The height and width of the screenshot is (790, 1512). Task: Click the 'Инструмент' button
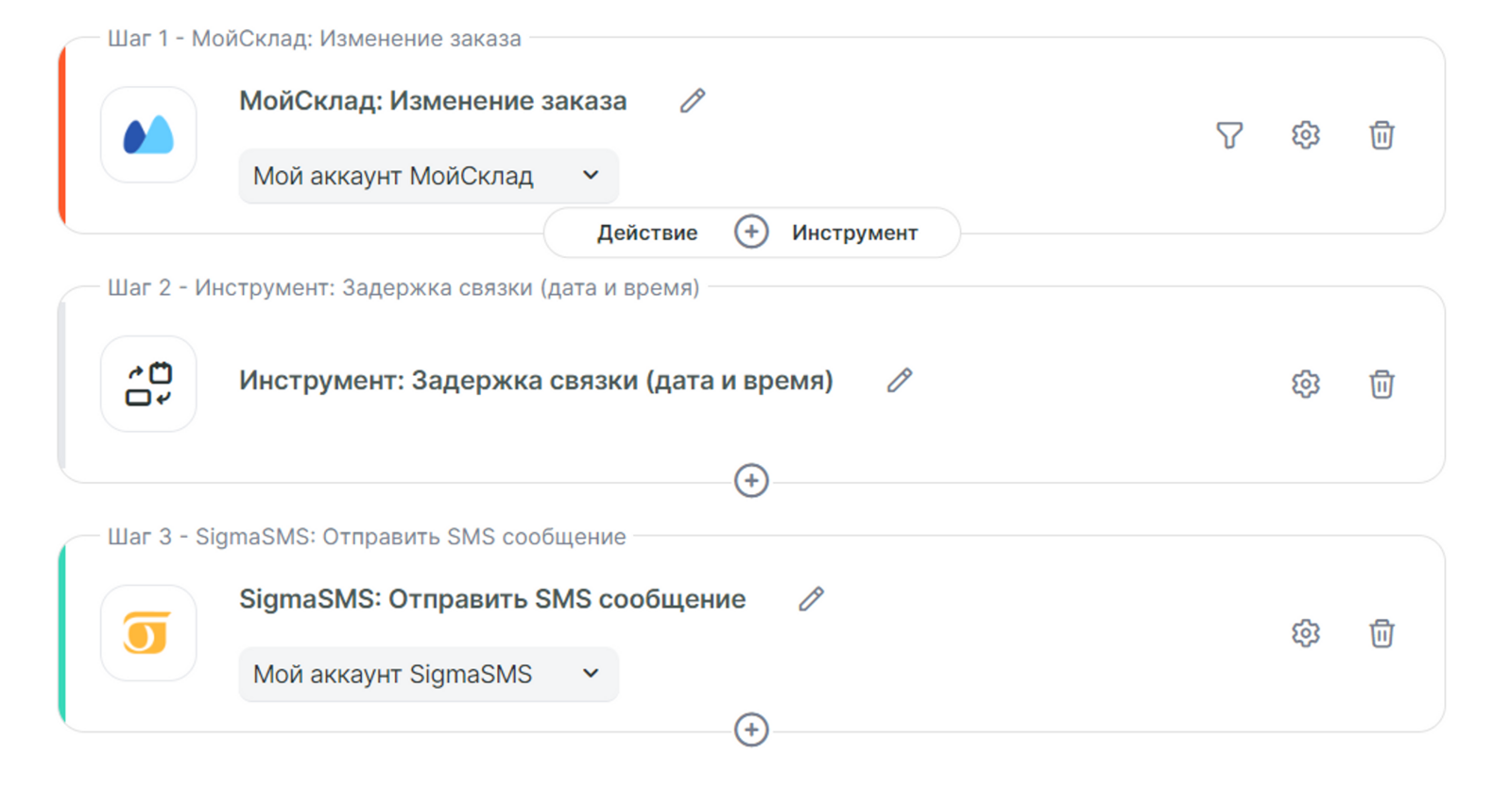tap(854, 232)
